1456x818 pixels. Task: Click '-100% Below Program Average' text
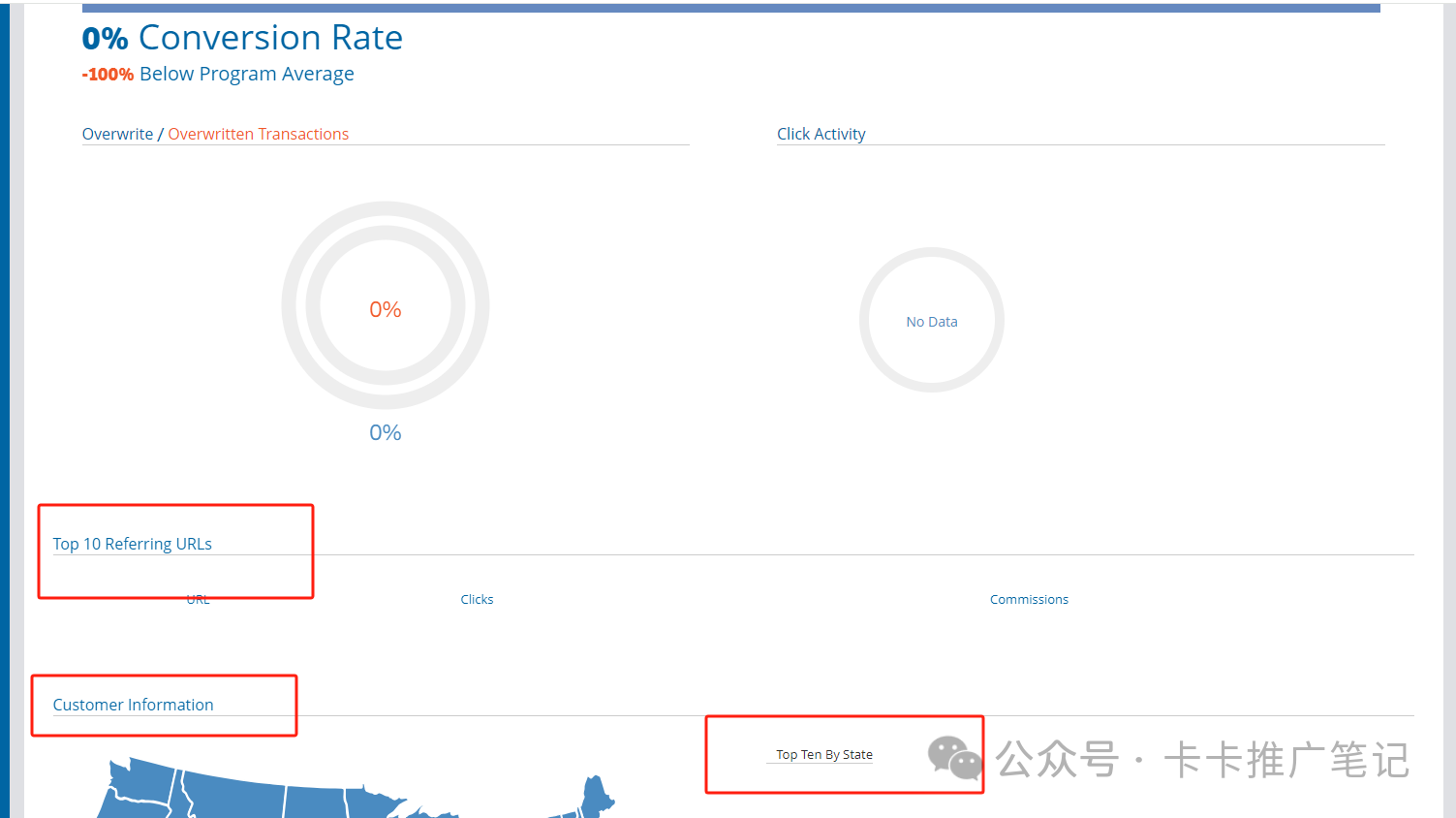pyautogui.click(x=218, y=74)
